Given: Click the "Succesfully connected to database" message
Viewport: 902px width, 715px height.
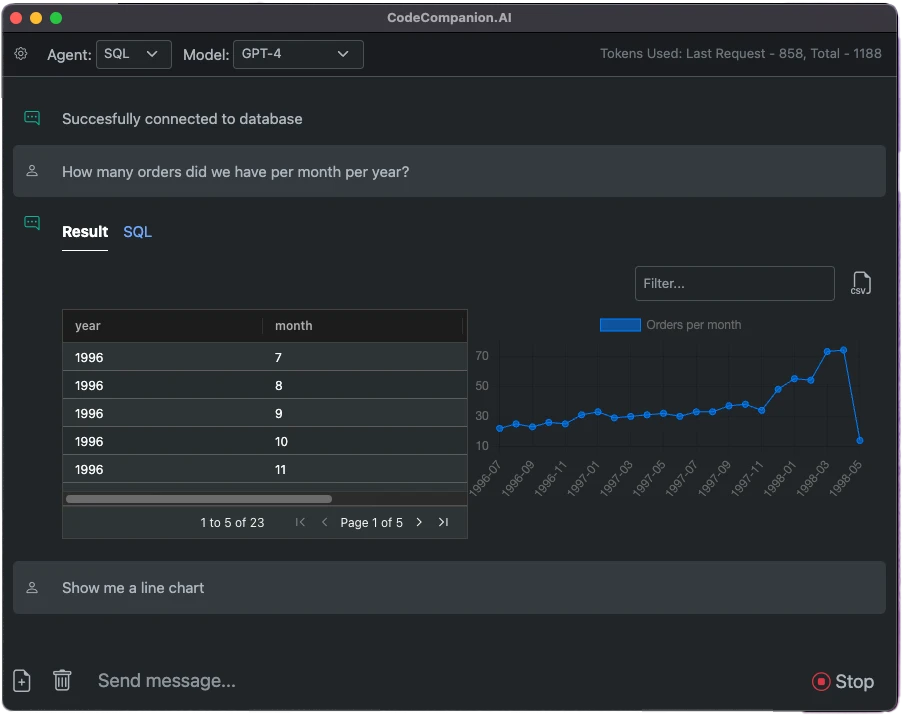Looking at the screenshot, I should click(x=182, y=118).
